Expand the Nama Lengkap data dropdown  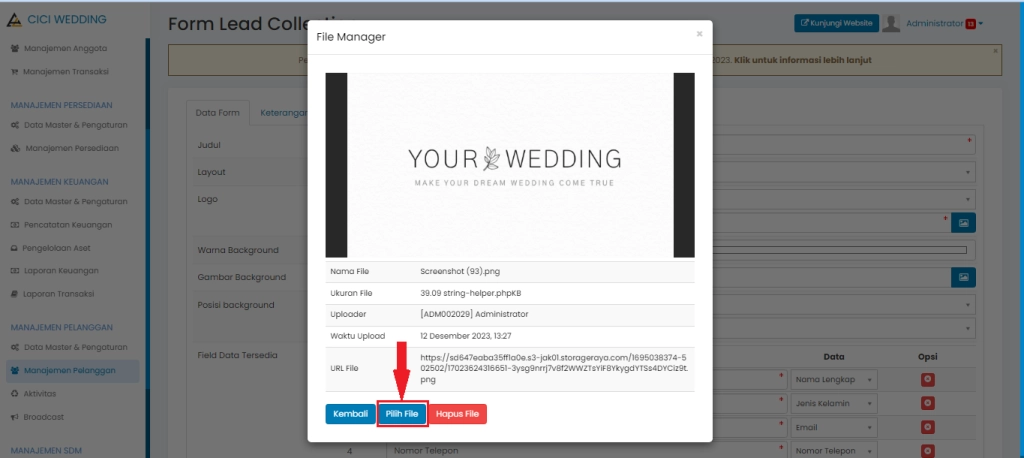point(835,379)
